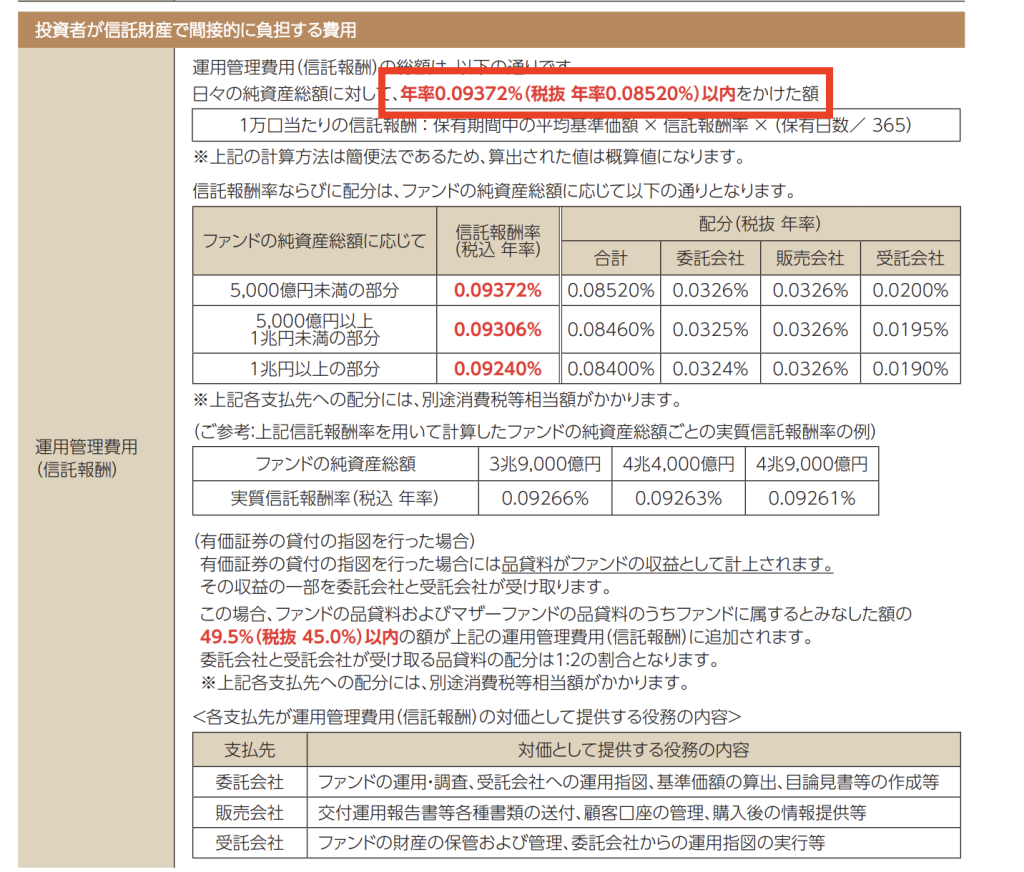
Task: Click the 合計 column header
Action: 613,259
